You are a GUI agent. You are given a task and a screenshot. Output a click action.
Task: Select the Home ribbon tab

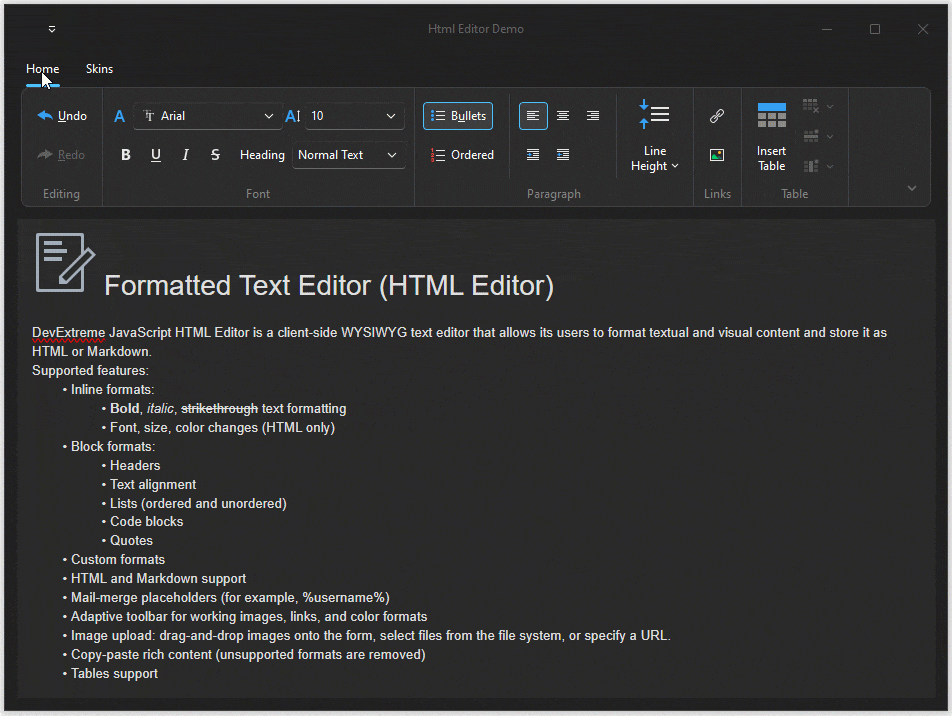point(42,69)
